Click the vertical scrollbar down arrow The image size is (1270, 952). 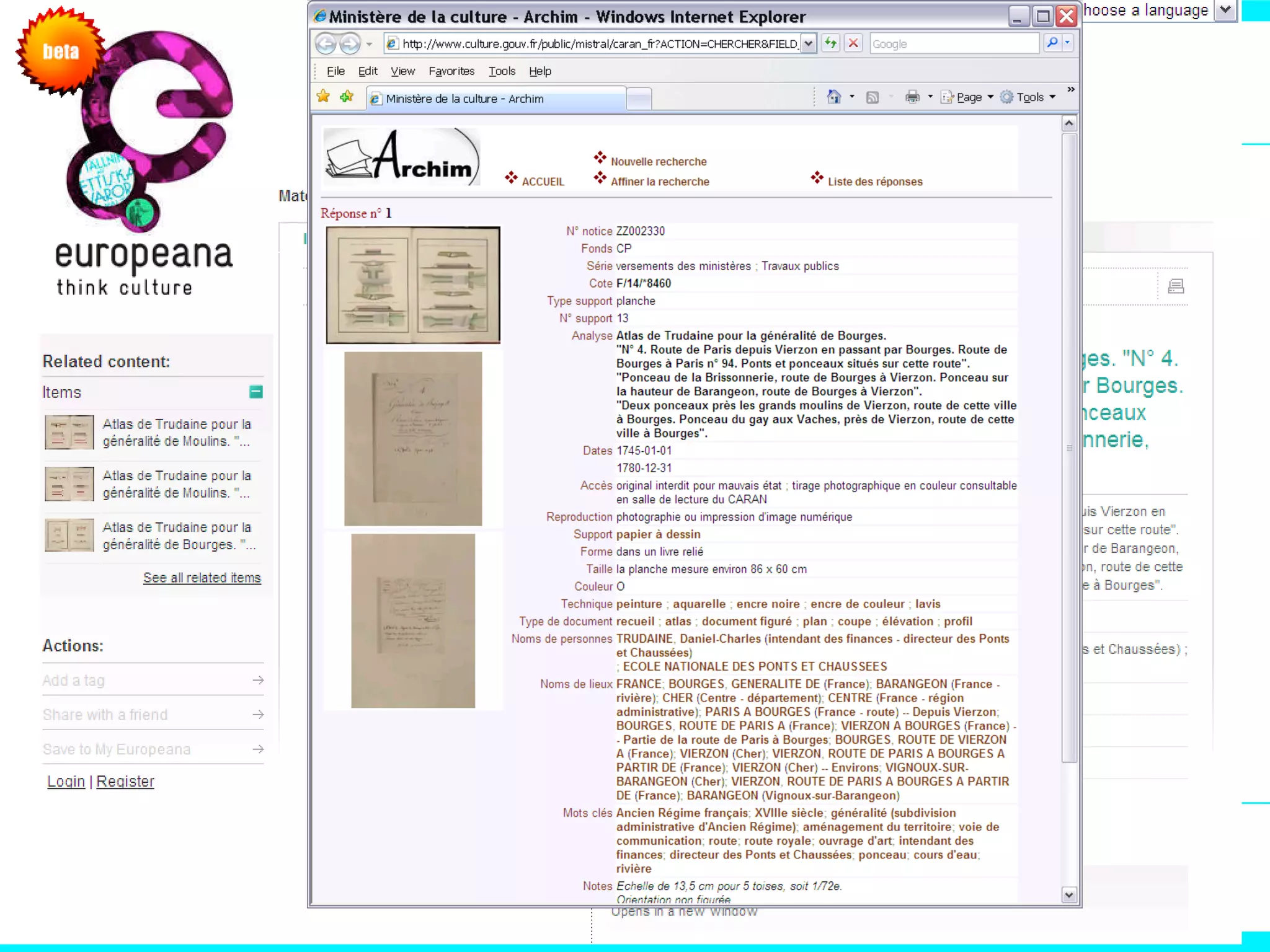1068,894
